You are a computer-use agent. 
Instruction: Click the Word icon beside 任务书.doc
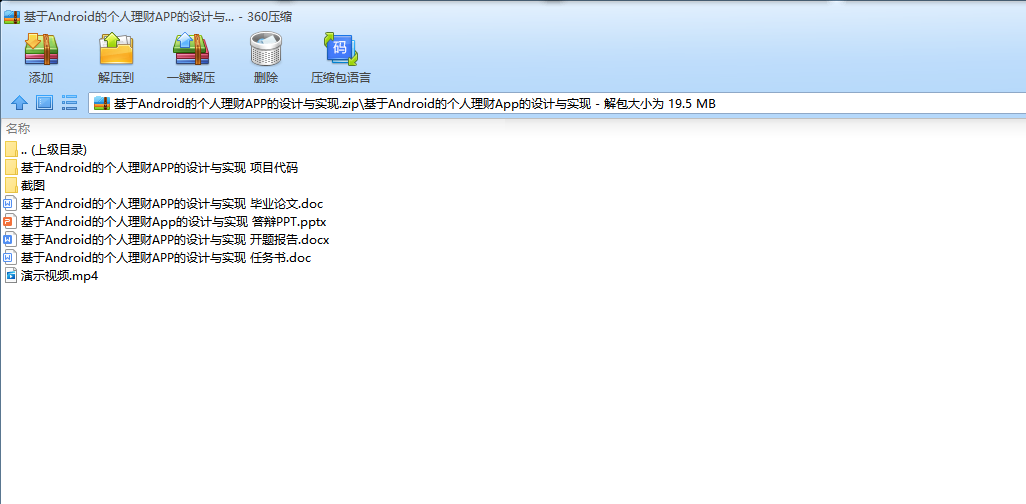[x=10, y=258]
